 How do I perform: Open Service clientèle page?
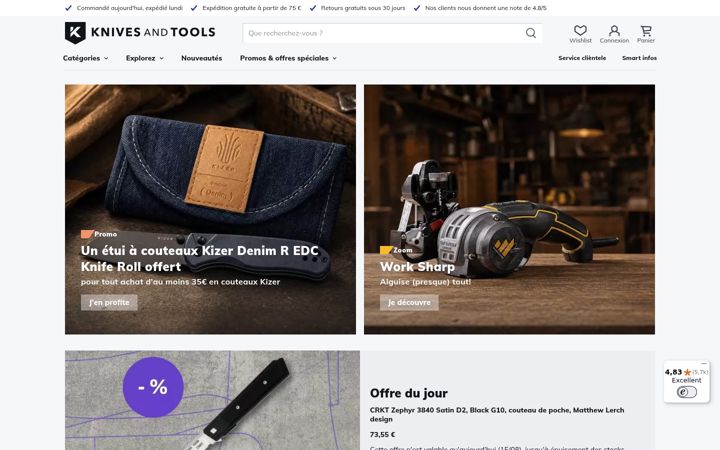[x=582, y=58]
